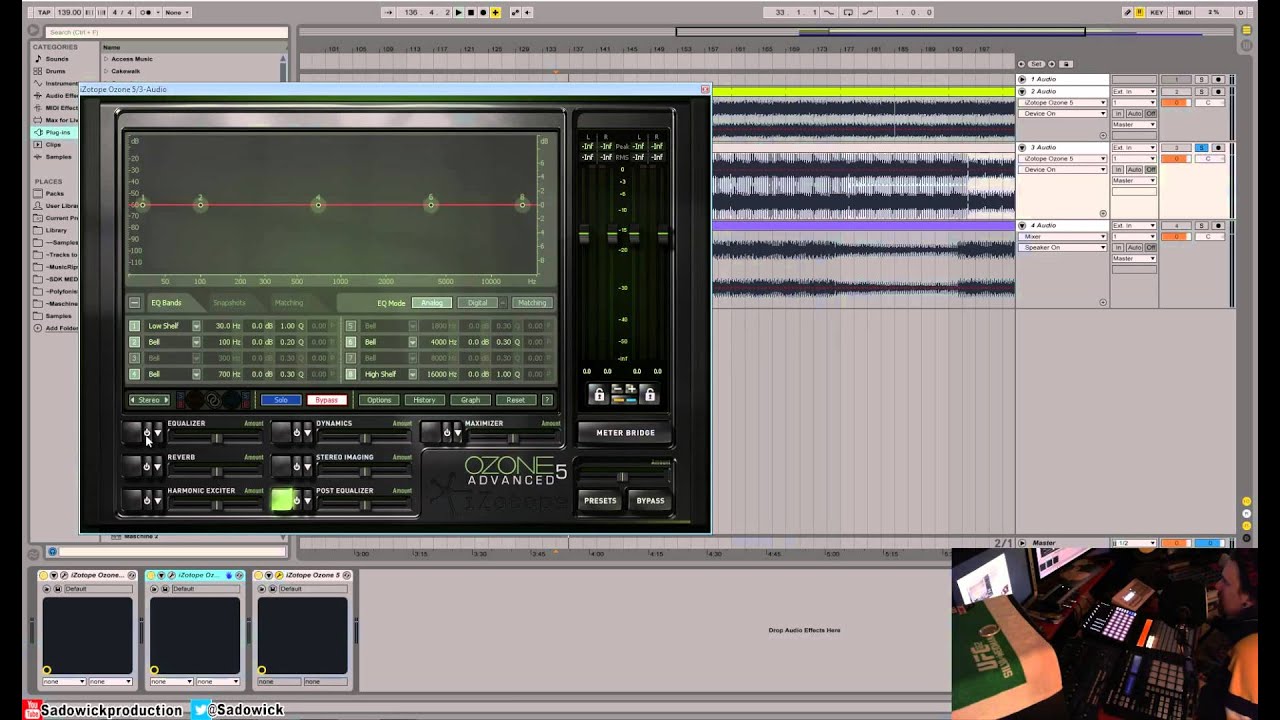
Task: Click the Play button in Ableton transport
Action: click(x=458, y=12)
